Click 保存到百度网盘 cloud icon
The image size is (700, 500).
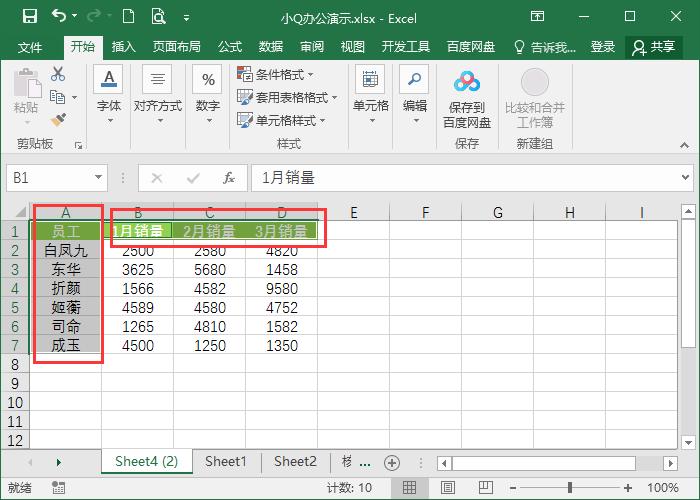tap(467, 82)
